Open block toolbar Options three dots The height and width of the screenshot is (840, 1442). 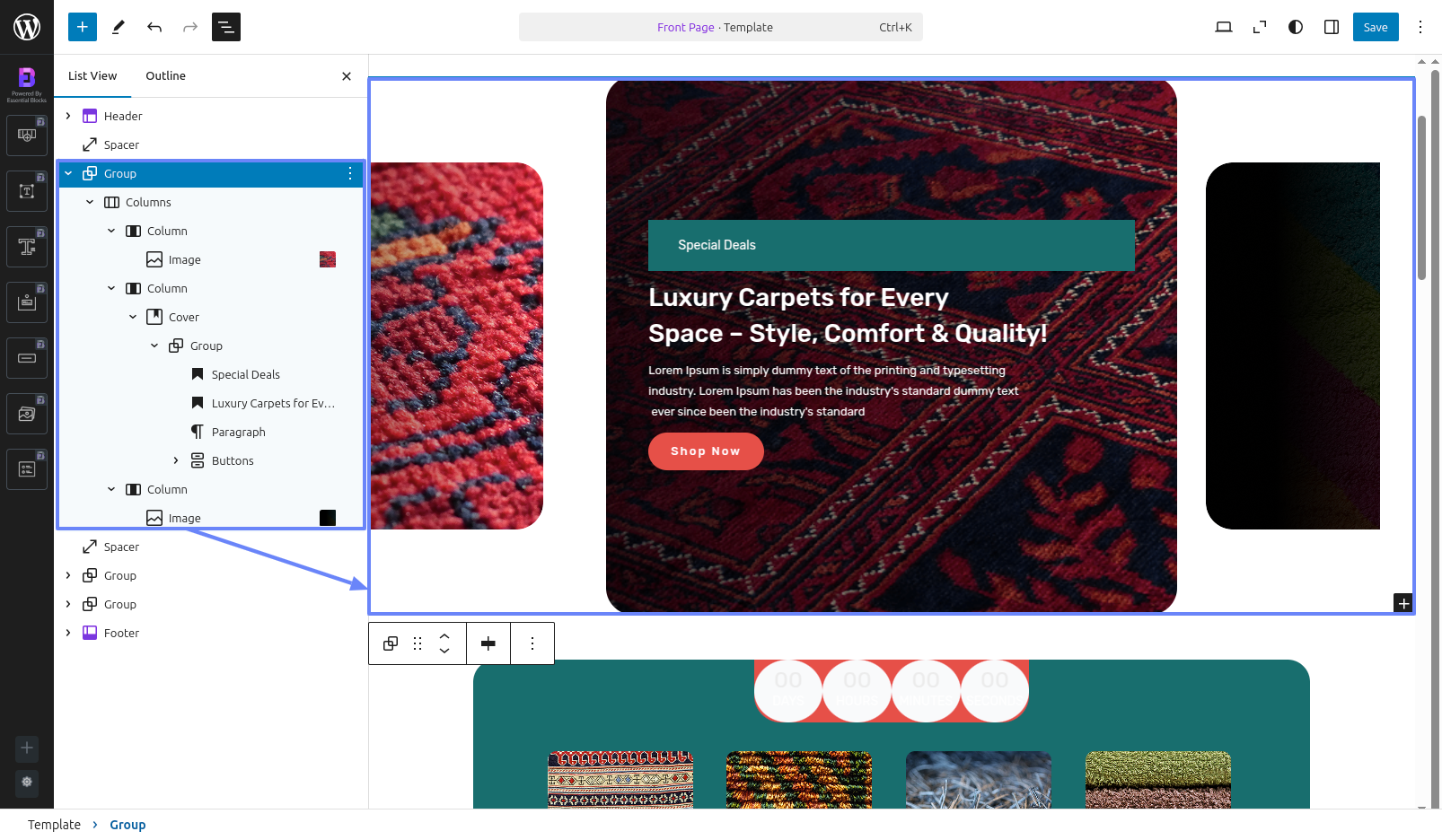[x=532, y=643]
